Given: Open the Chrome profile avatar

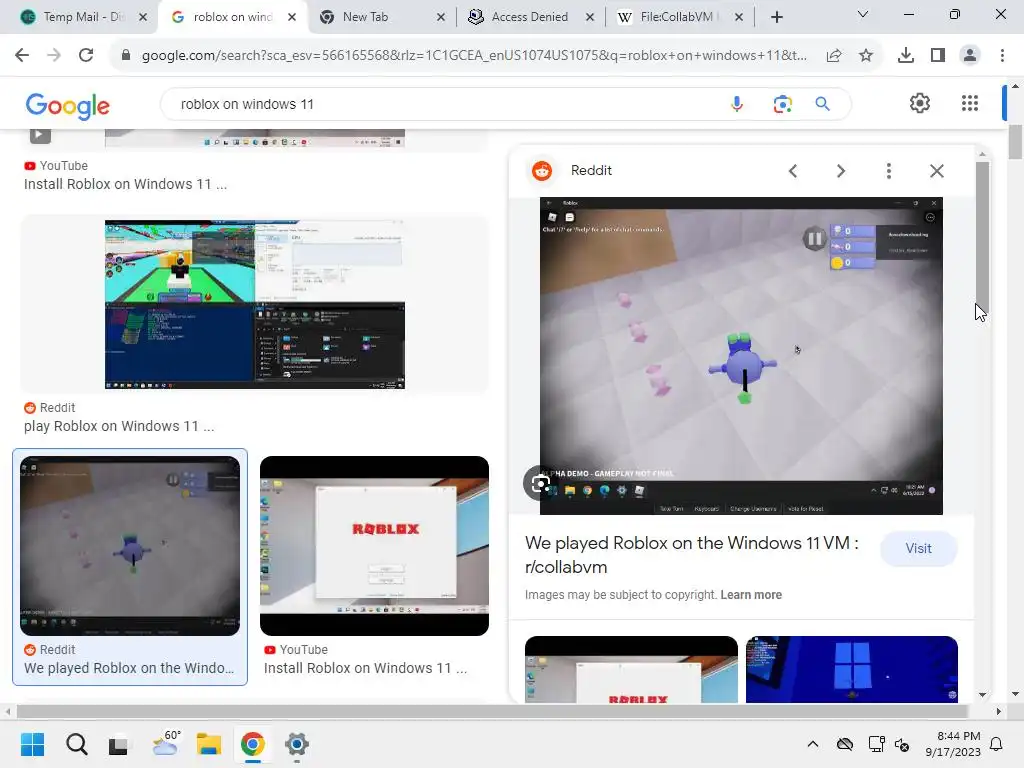Looking at the screenshot, I should (x=970, y=56).
